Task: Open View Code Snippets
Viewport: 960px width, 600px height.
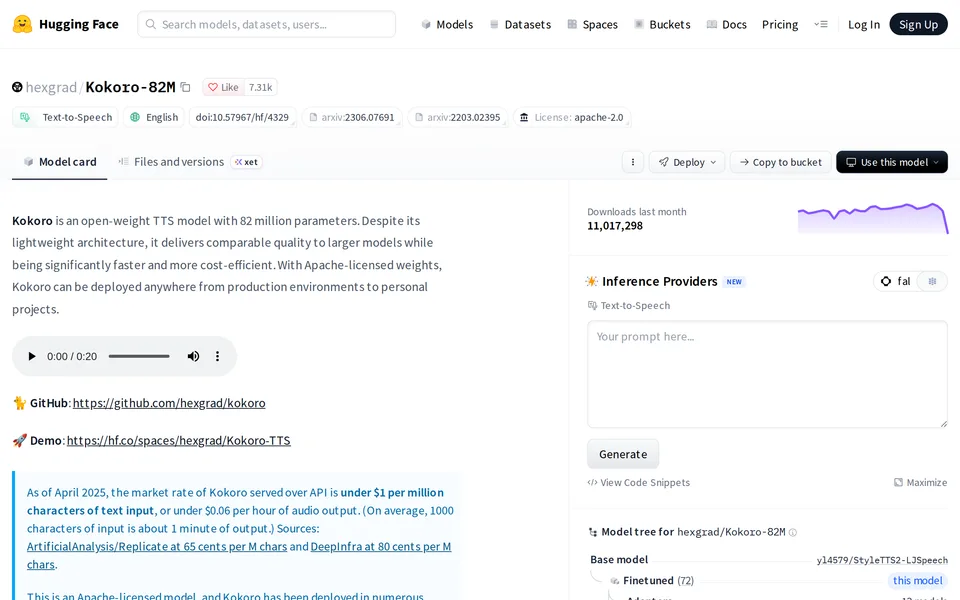Action: pos(639,483)
